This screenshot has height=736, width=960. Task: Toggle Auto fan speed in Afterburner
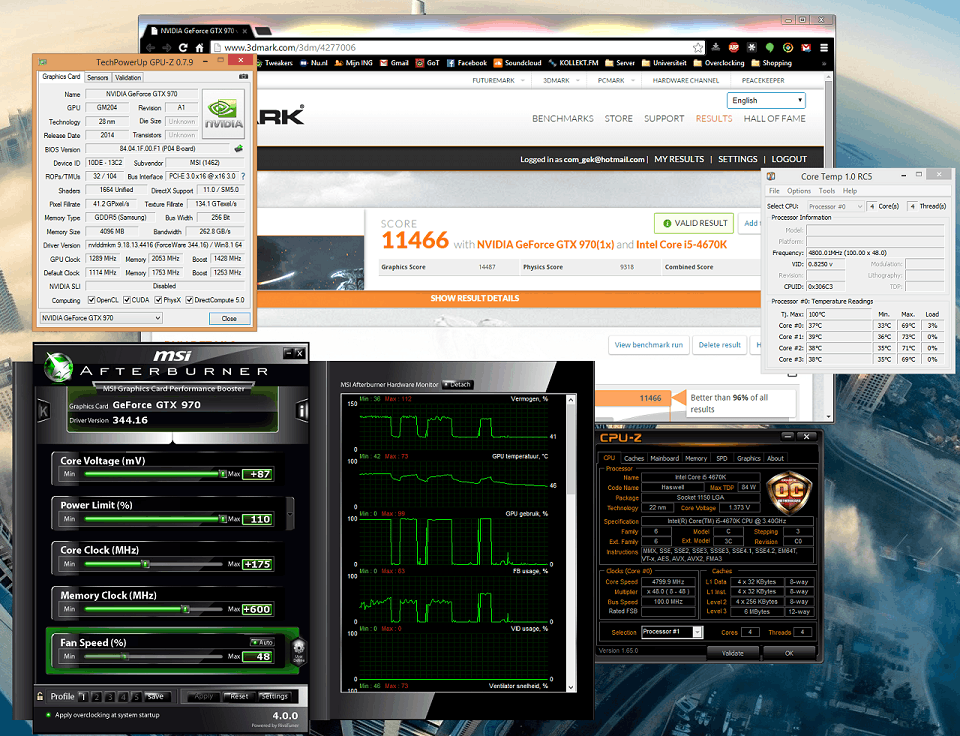262,642
